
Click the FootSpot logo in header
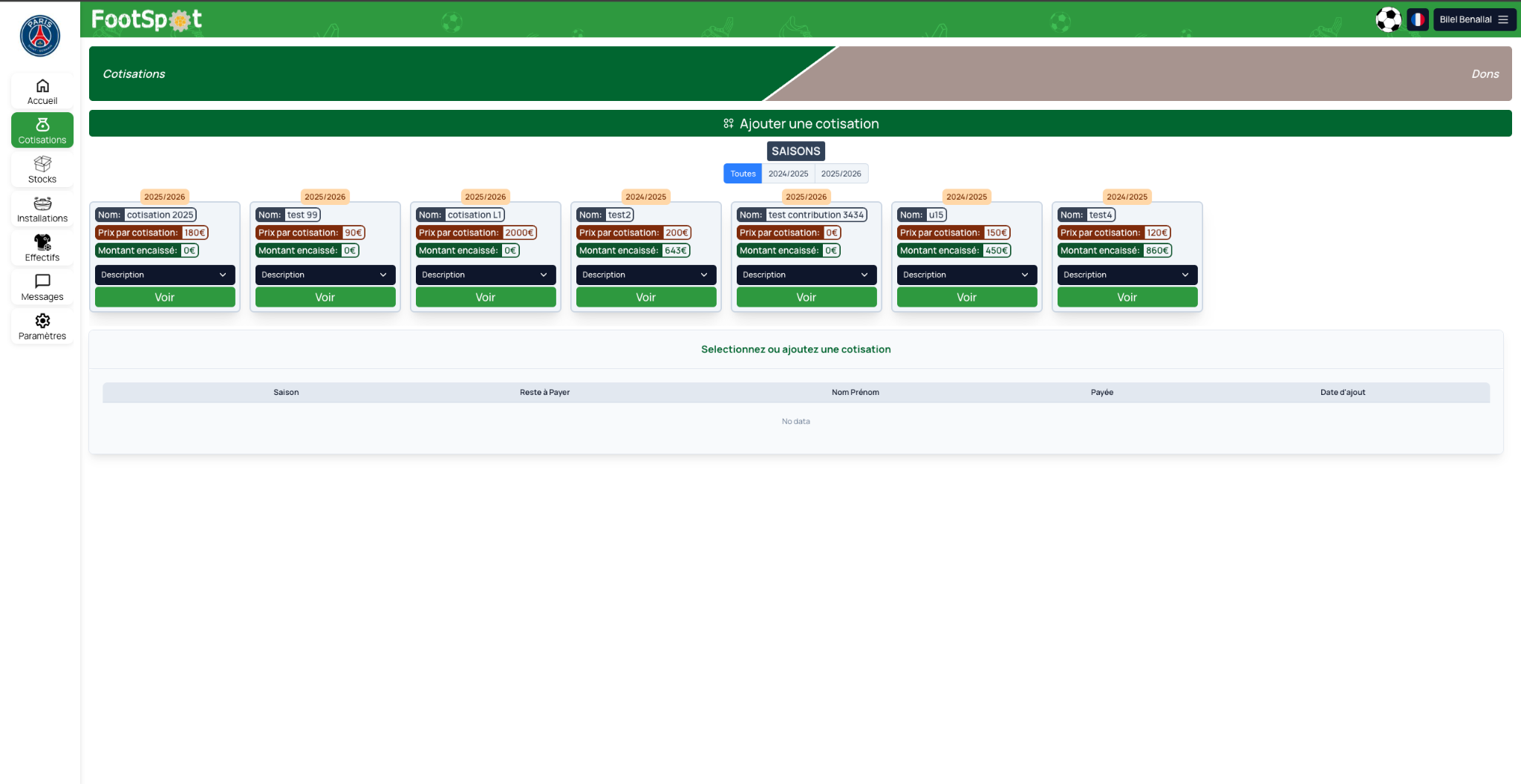point(146,19)
